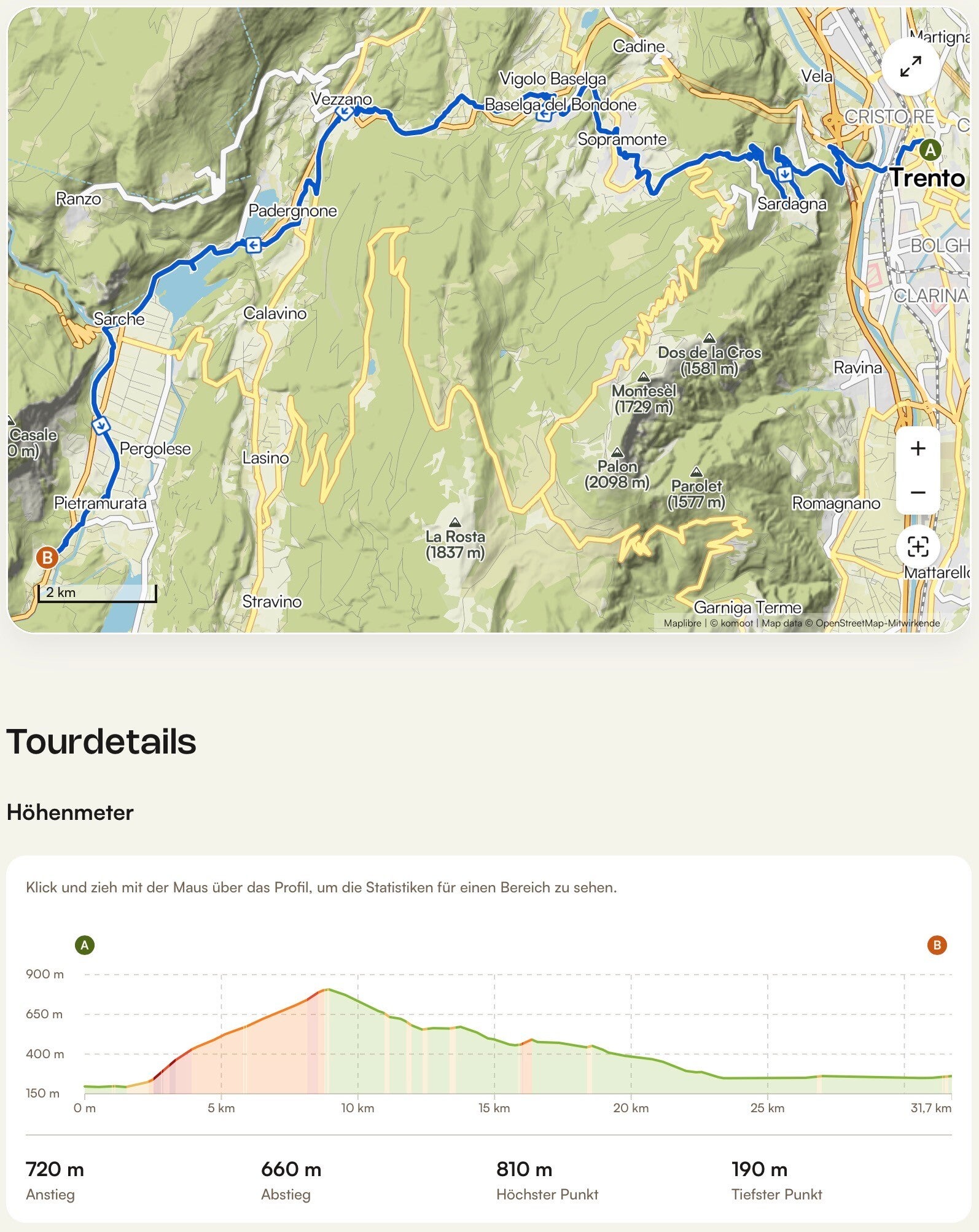Click the direction arrow near Padergnone lake

coord(253,246)
